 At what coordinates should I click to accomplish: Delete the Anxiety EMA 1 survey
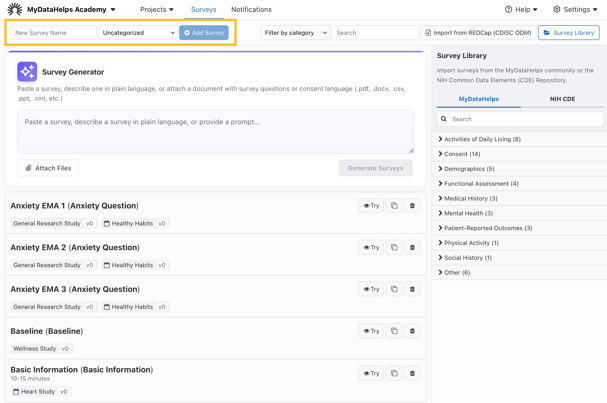tap(412, 206)
